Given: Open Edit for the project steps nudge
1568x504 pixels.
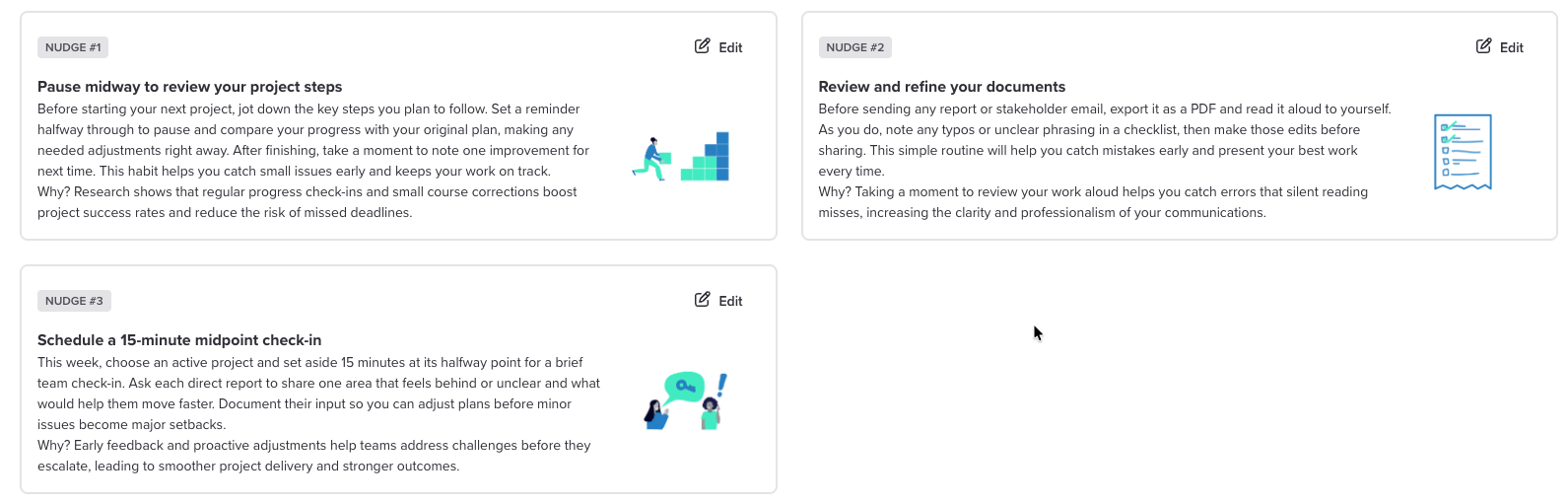Looking at the screenshot, I should click(x=718, y=47).
